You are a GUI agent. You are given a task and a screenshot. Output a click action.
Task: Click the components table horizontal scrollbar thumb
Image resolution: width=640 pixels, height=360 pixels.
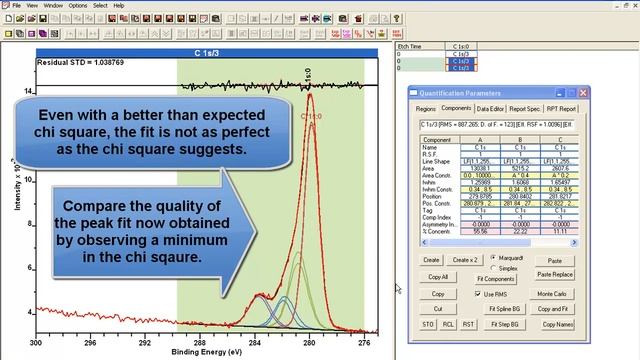[480, 242]
